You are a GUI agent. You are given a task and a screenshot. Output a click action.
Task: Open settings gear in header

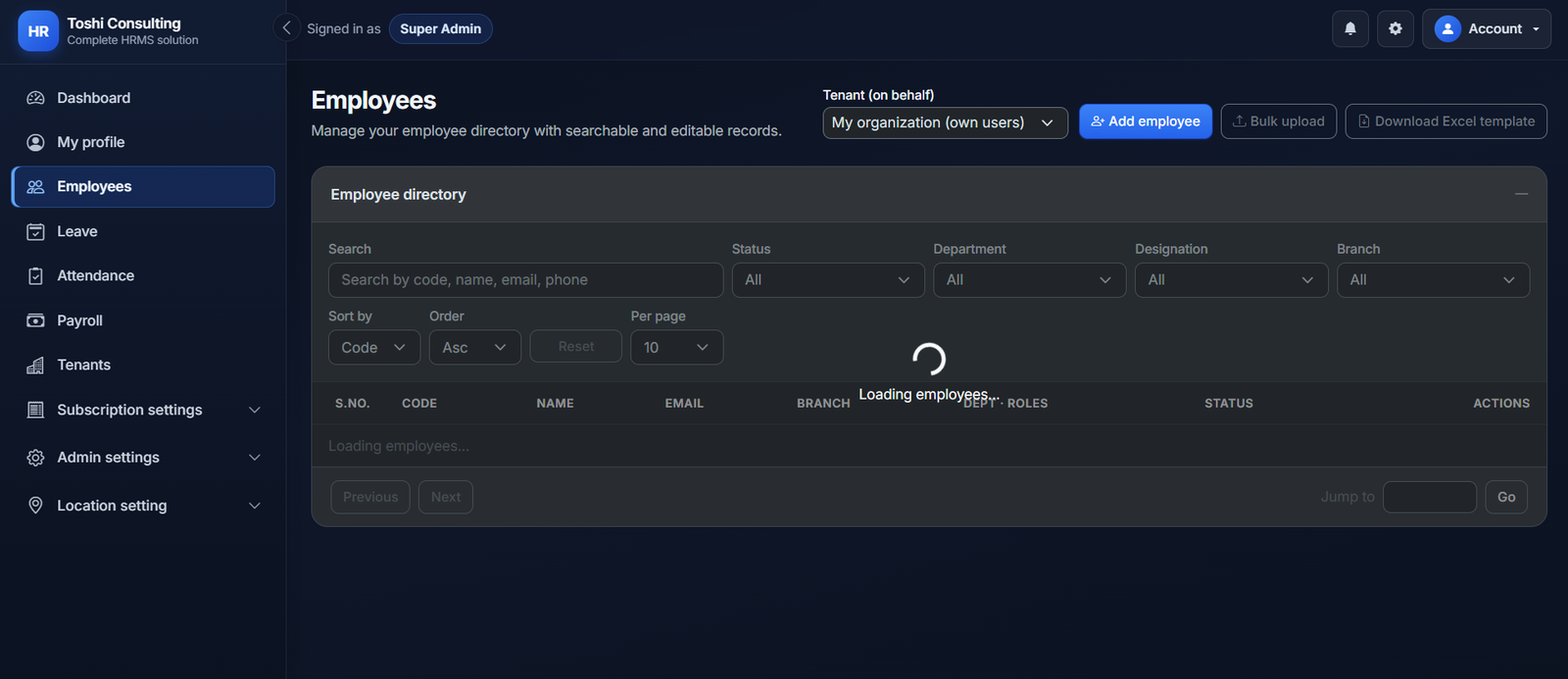1396,28
